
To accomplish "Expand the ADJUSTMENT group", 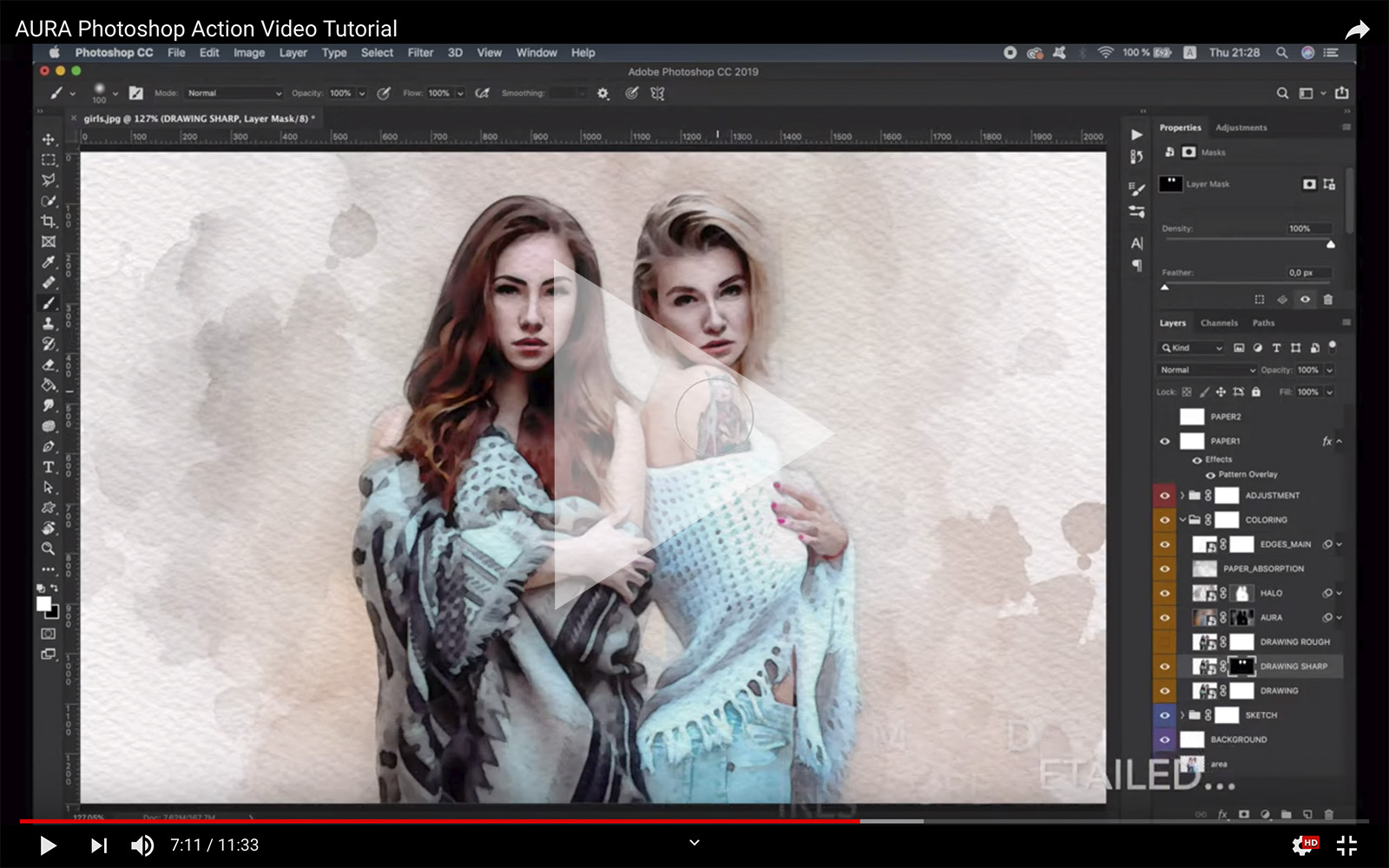I will click(x=1182, y=496).
